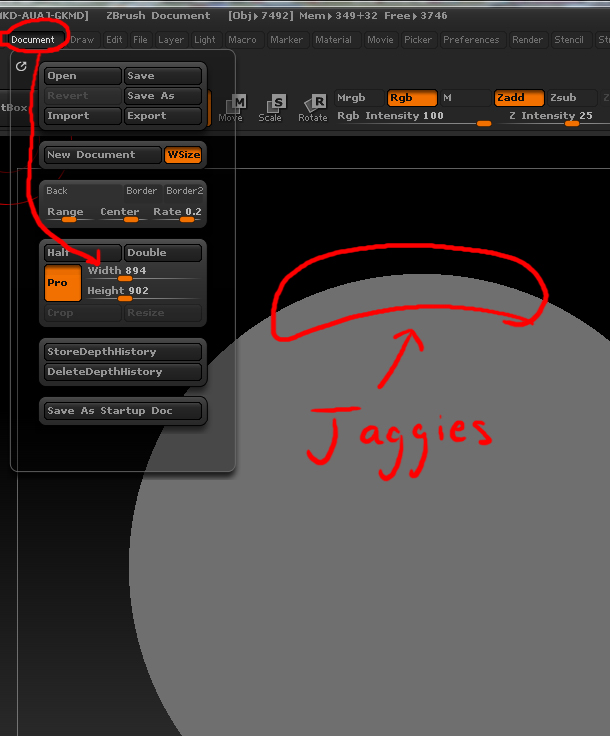This screenshot has width=610, height=736.
Task: Open the Draw menu
Action: (x=82, y=40)
